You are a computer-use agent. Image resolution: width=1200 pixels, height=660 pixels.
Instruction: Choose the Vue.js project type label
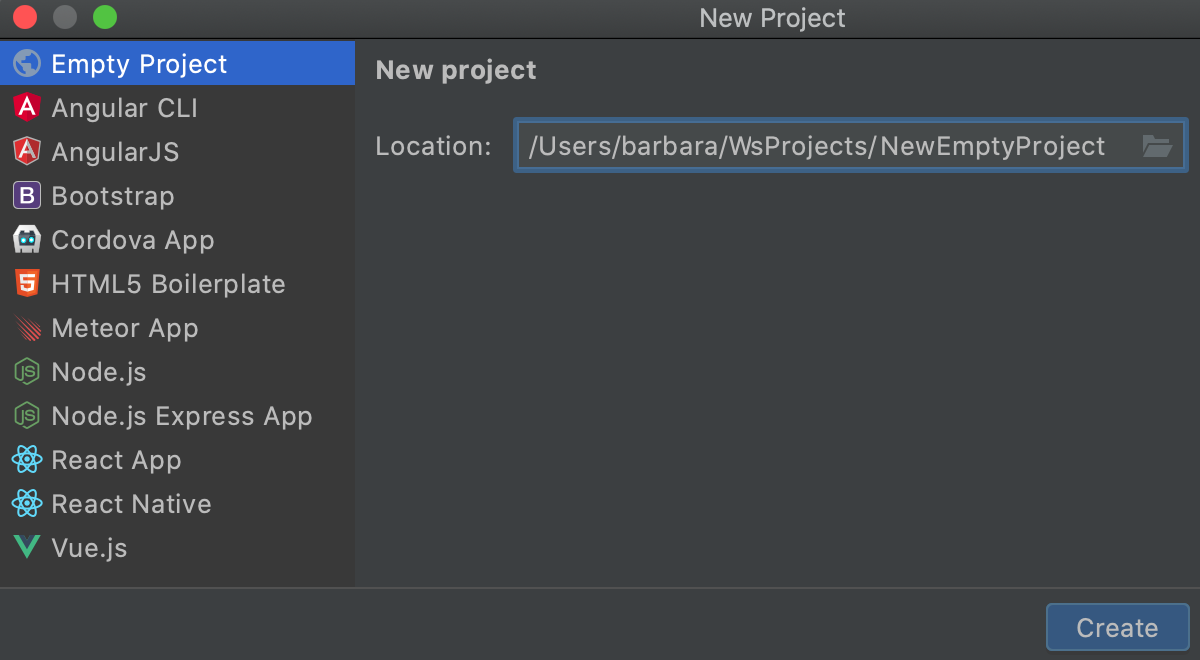[x=89, y=548]
